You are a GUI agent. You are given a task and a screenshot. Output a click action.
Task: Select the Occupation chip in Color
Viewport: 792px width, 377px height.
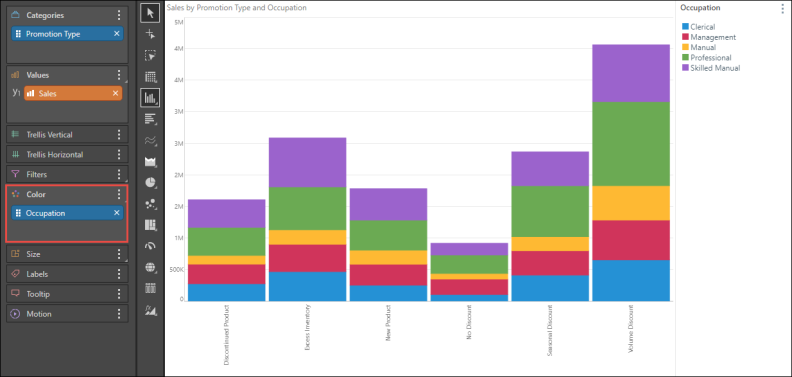click(67, 213)
